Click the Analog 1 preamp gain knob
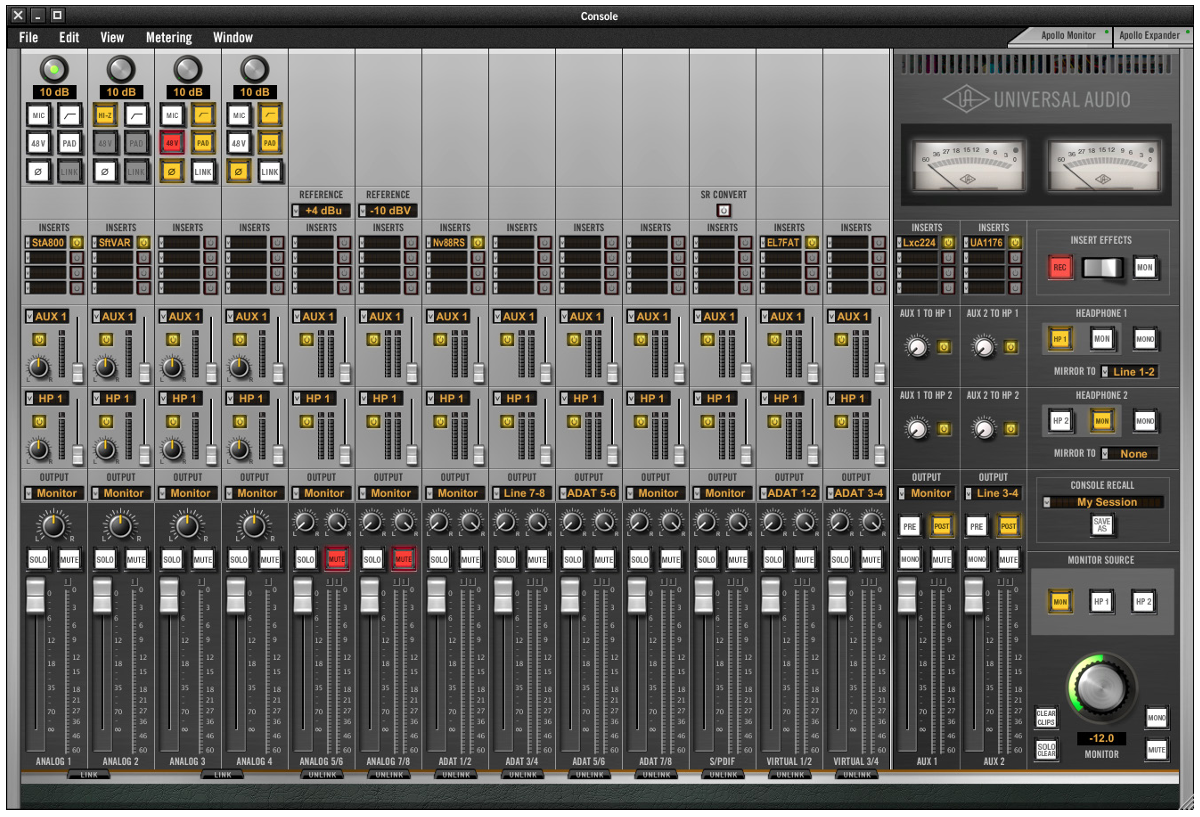 [54, 69]
